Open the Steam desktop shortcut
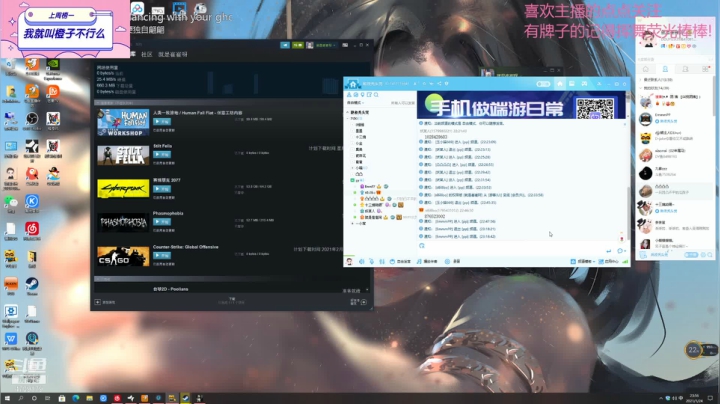Image resolution: width=720 pixels, height=404 pixels. (x=32, y=285)
